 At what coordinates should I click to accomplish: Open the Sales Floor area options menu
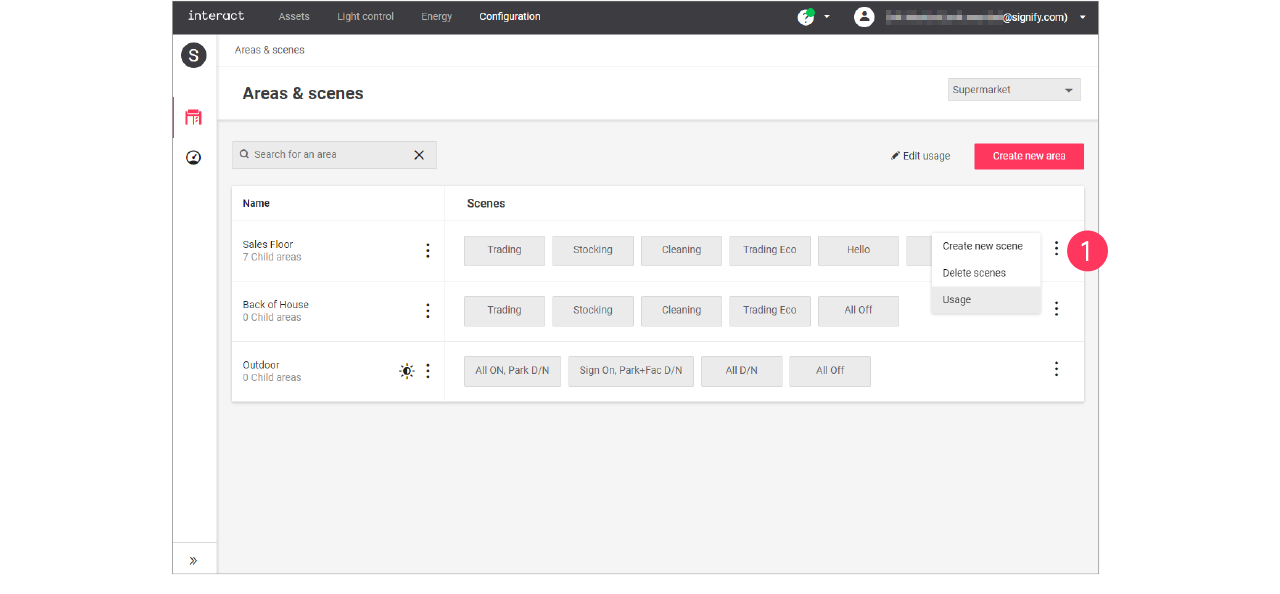pyautogui.click(x=428, y=251)
